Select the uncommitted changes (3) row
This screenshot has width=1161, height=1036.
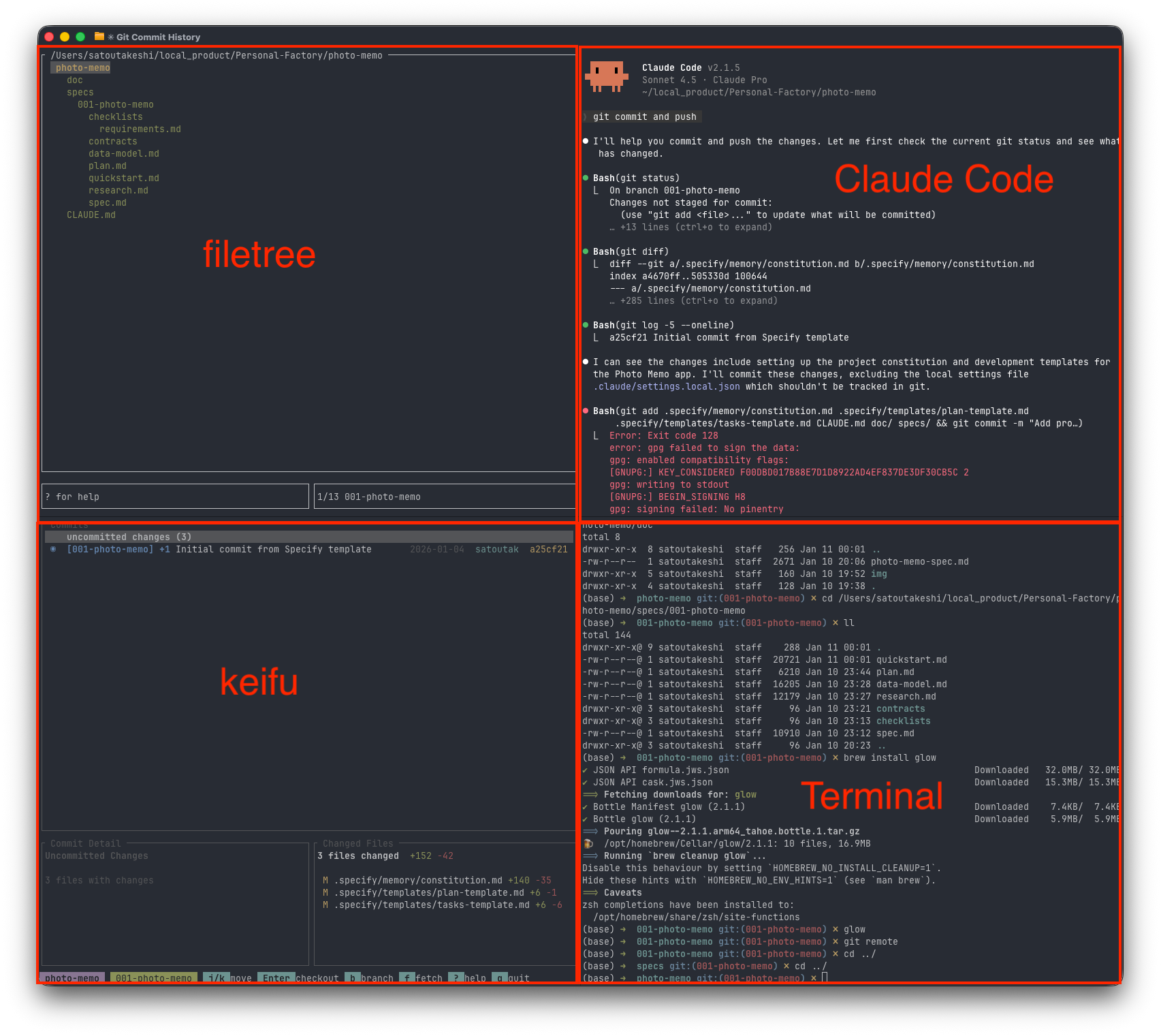point(129,537)
